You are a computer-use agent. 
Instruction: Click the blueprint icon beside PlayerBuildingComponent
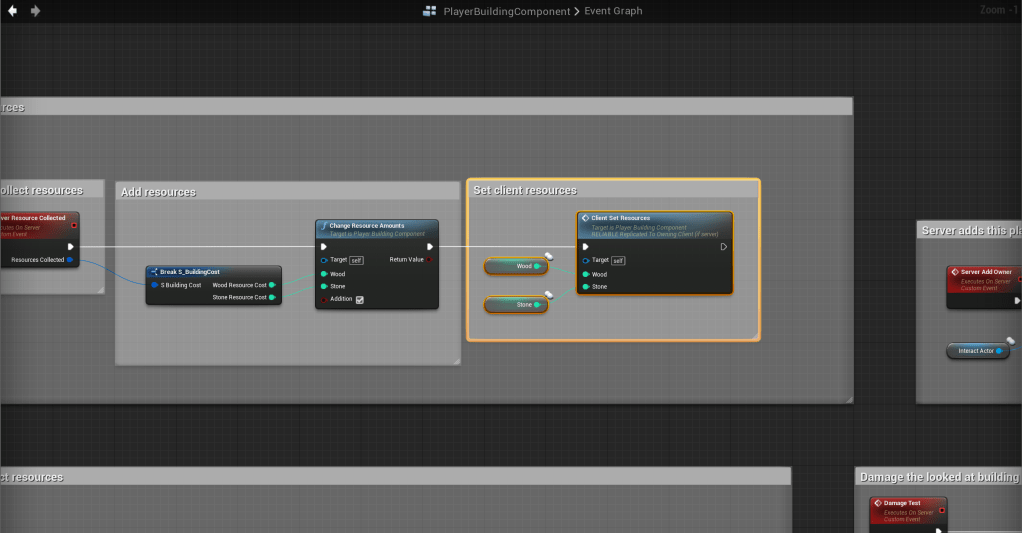coord(430,11)
